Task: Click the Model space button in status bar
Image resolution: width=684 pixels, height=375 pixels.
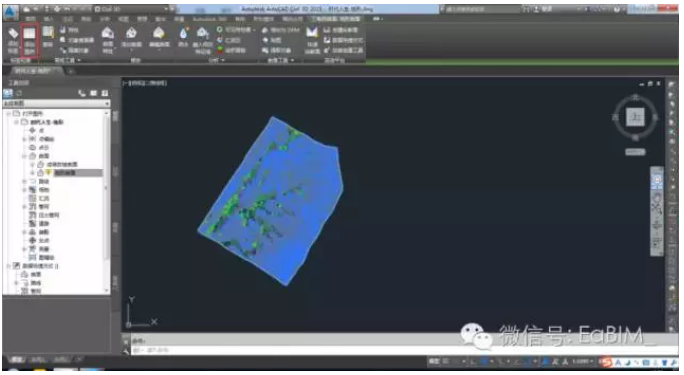Action: pyautogui.click(x=434, y=361)
